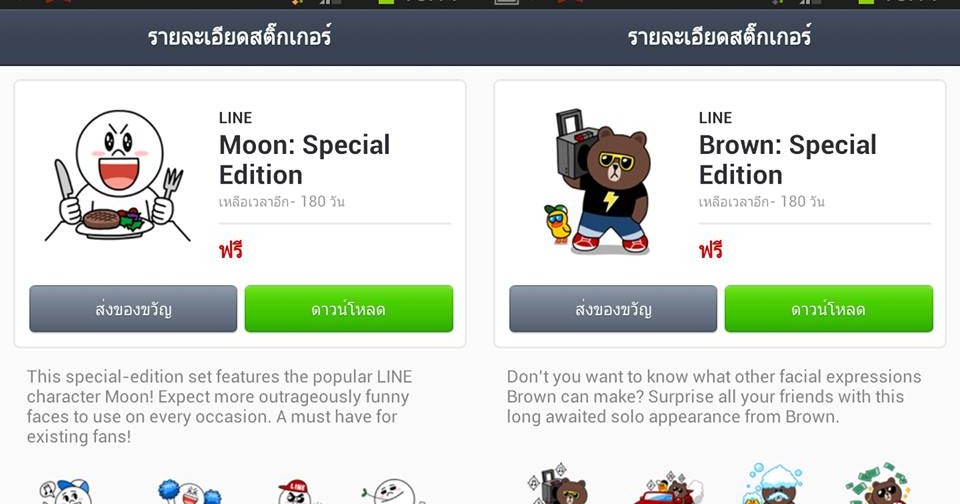Tap the Moon steak dinner sticker image

[x=116, y=175]
